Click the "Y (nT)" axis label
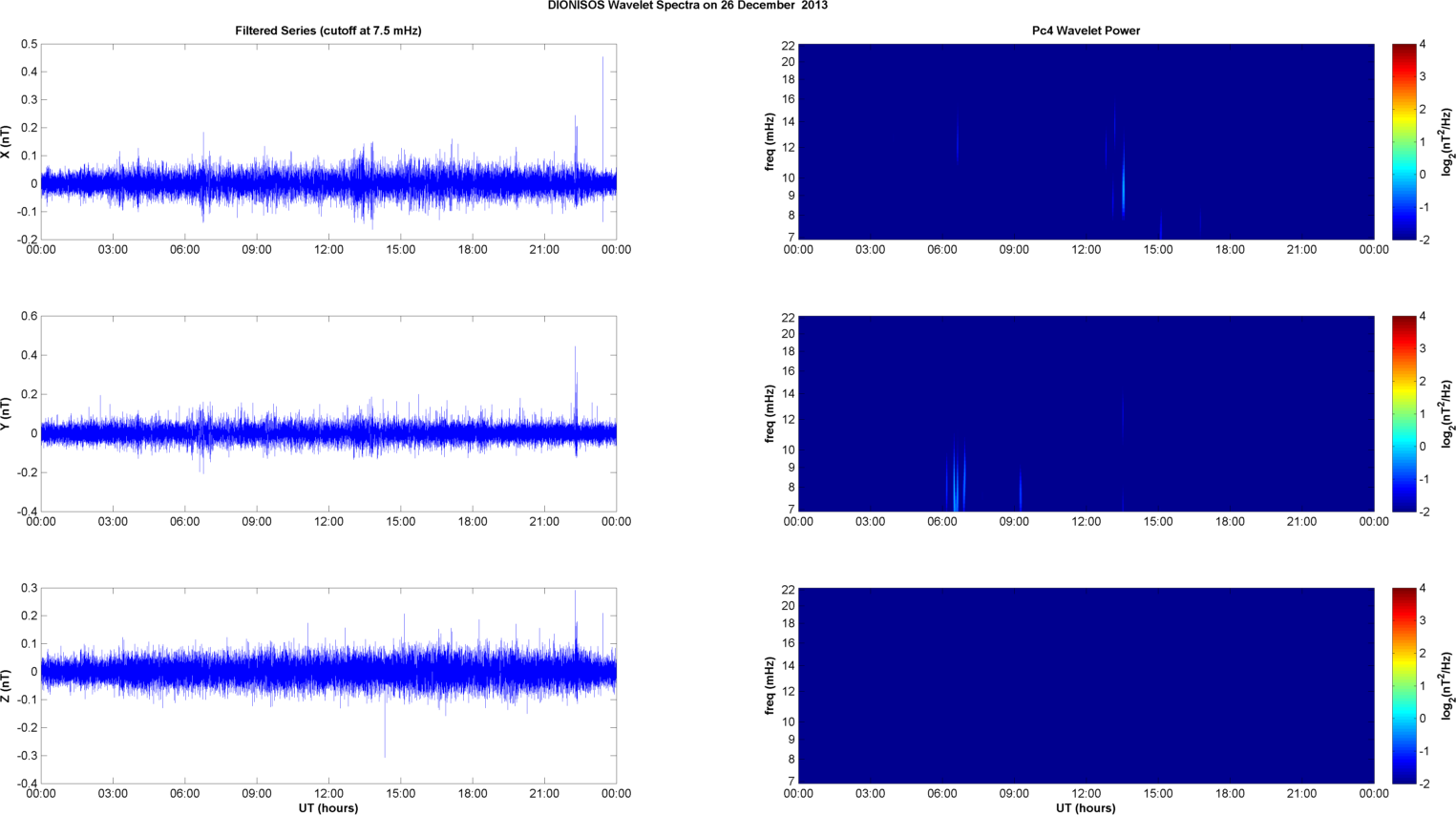1456x815 pixels. pyautogui.click(x=7, y=413)
